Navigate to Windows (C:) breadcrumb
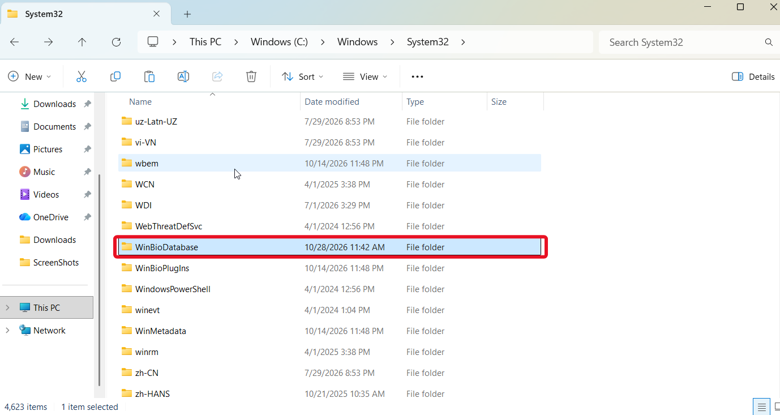Viewport: 780px width, 415px height. 279,42
